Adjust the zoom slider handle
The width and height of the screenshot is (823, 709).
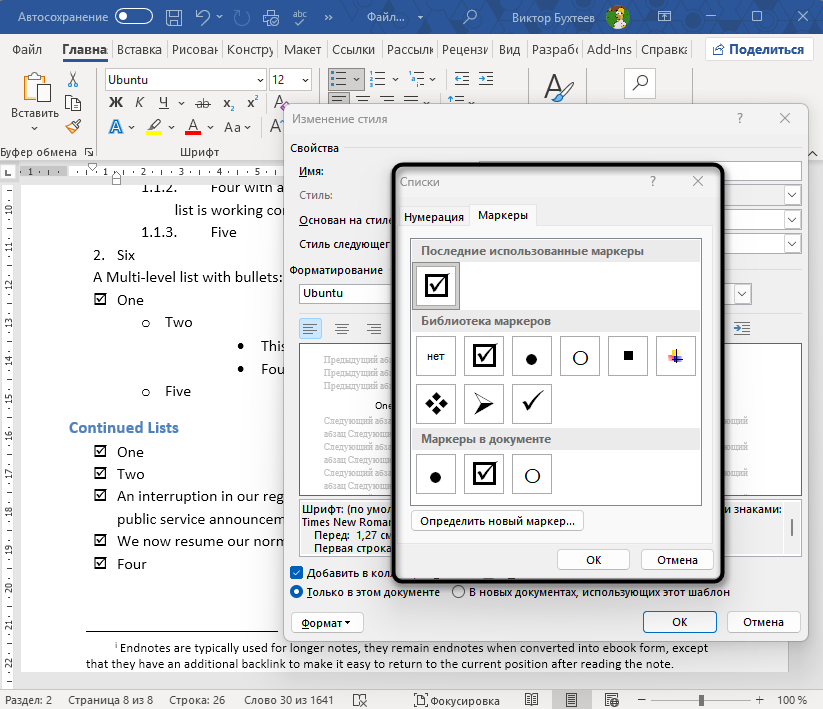point(701,700)
